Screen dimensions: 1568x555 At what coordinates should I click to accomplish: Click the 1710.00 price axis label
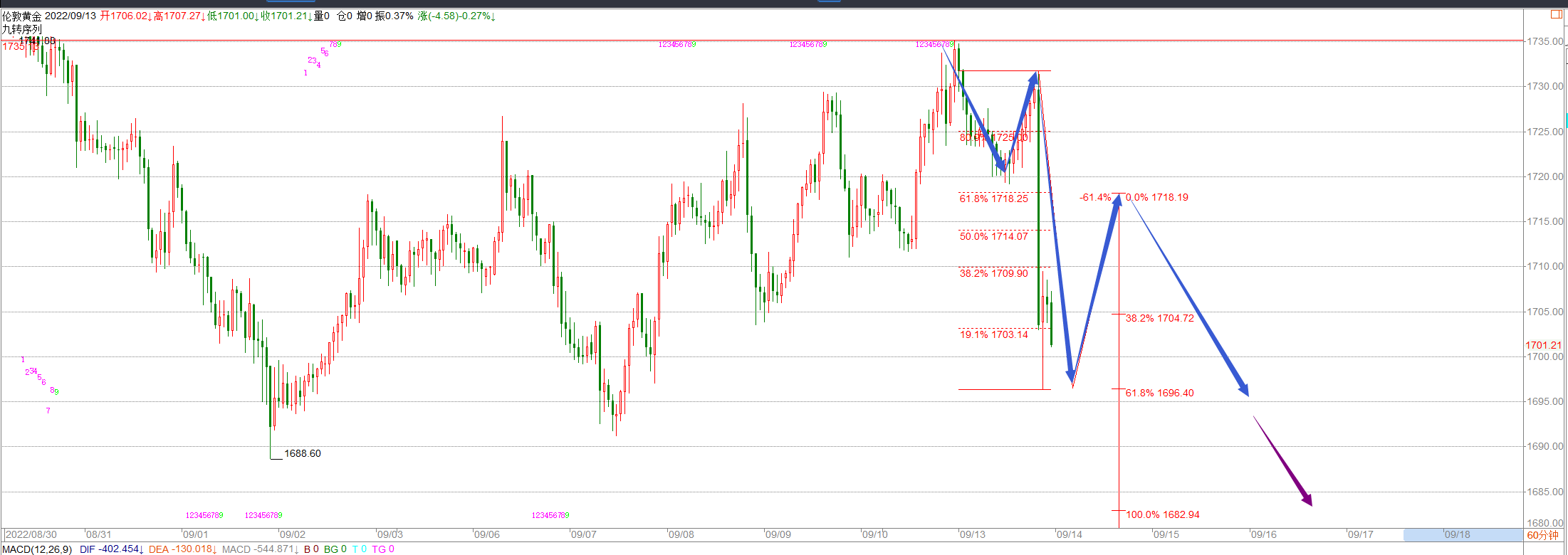[x=1545, y=266]
